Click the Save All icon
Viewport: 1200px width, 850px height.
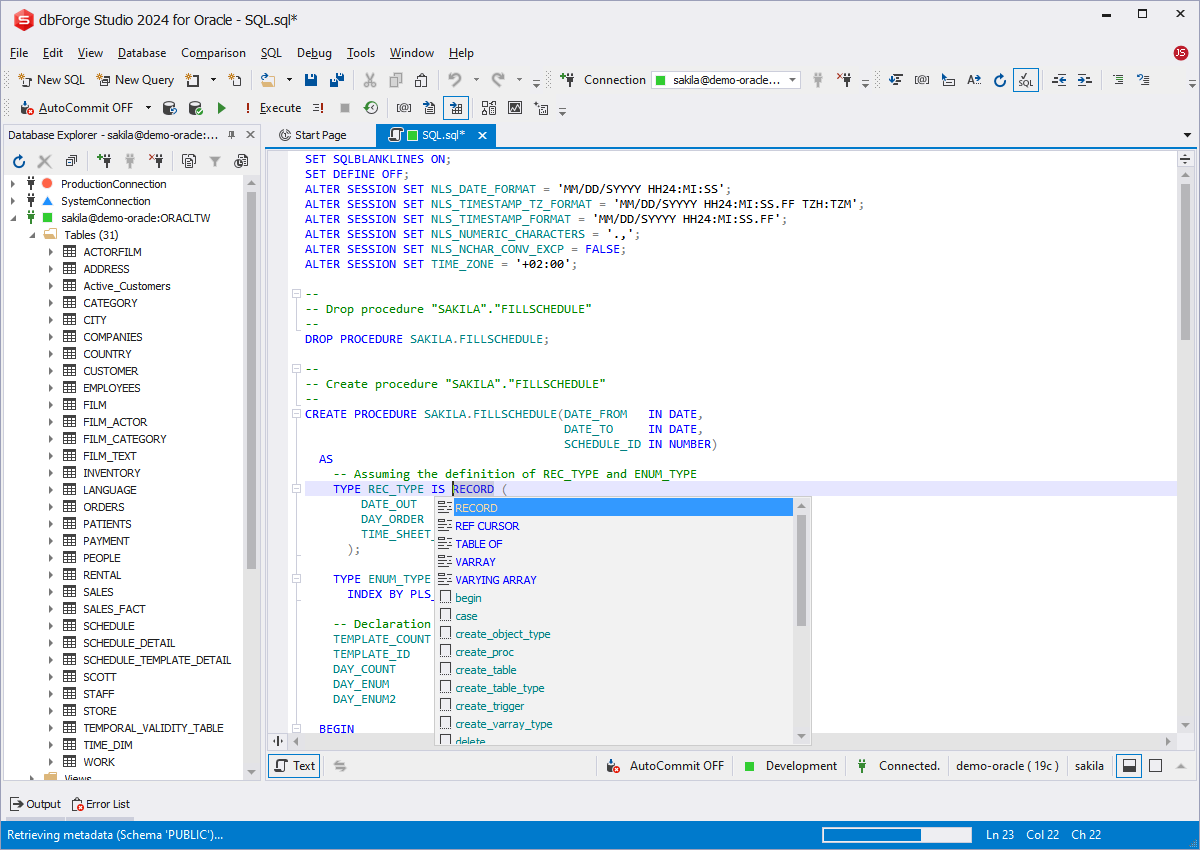tap(338, 80)
